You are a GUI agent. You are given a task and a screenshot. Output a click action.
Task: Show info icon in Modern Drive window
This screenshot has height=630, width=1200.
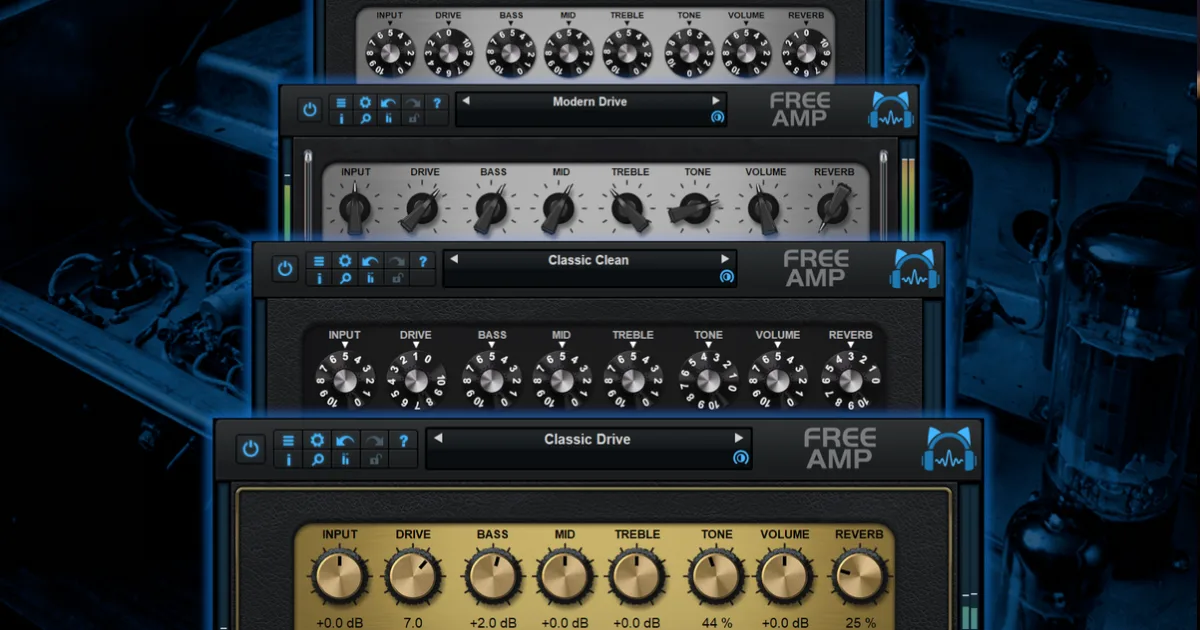[340, 118]
